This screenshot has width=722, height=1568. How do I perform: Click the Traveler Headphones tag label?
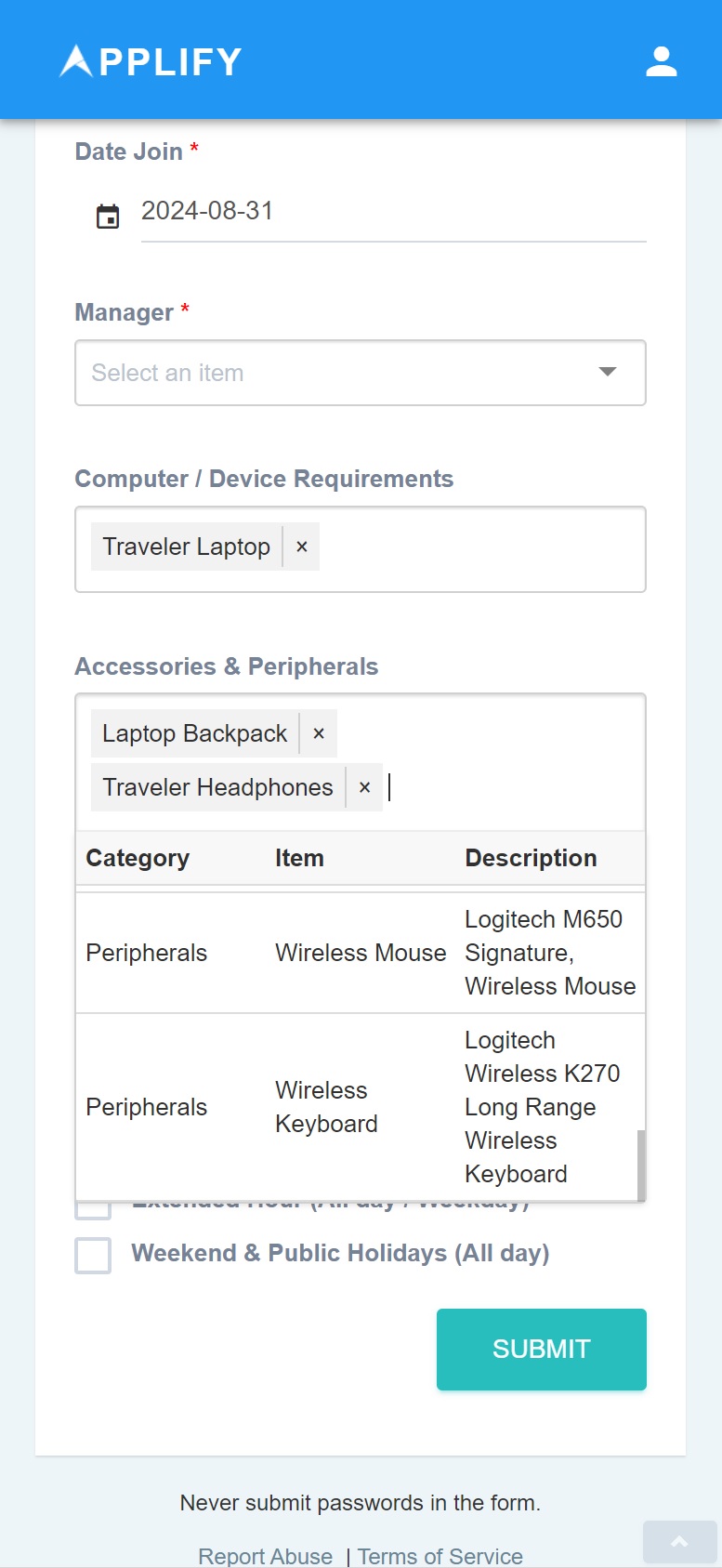(217, 787)
